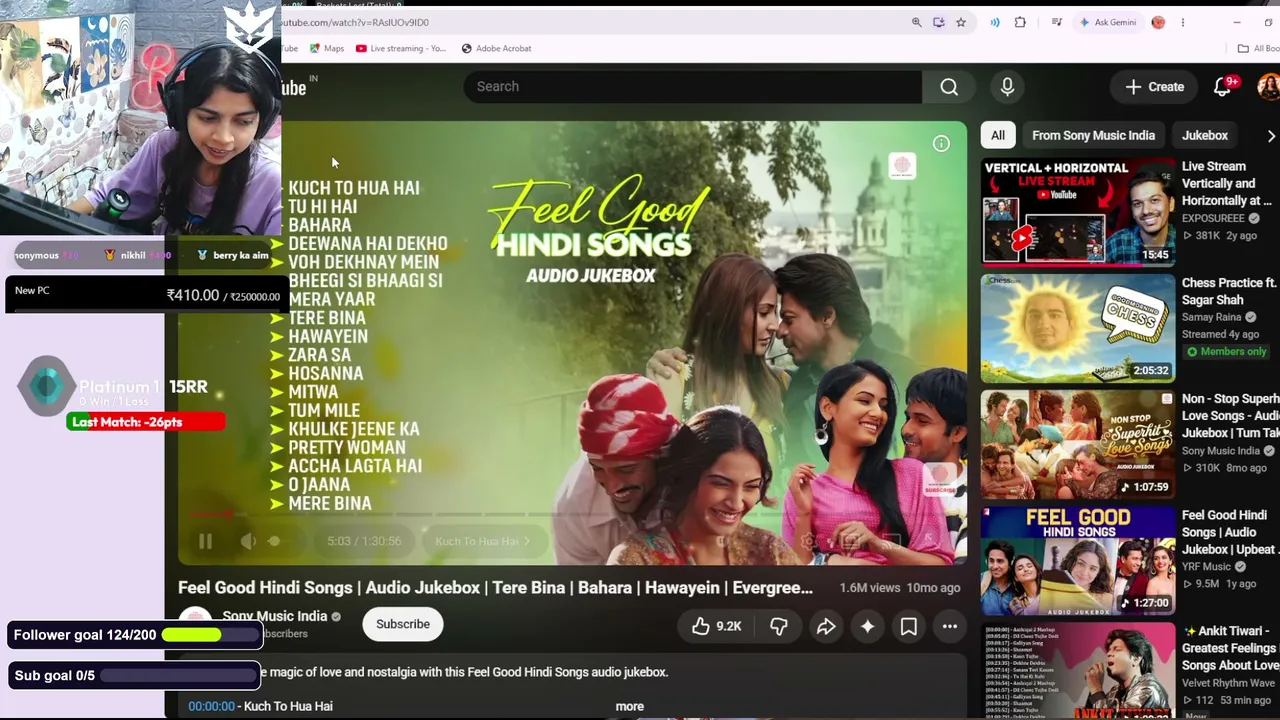
Task: Click the Create button
Action: coord(1154,87)
